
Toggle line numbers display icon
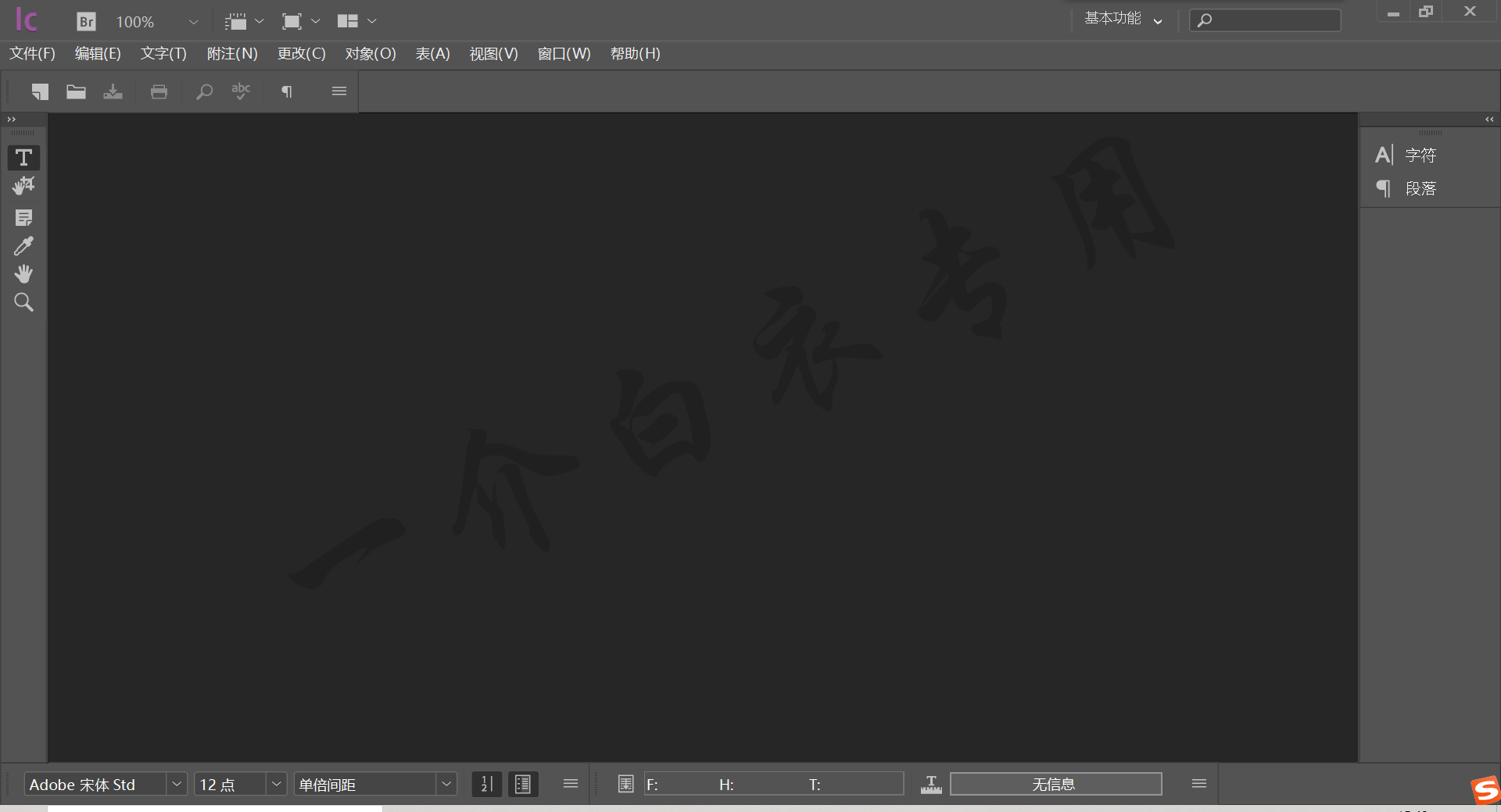pyautogui.click(x=486, y=784)
